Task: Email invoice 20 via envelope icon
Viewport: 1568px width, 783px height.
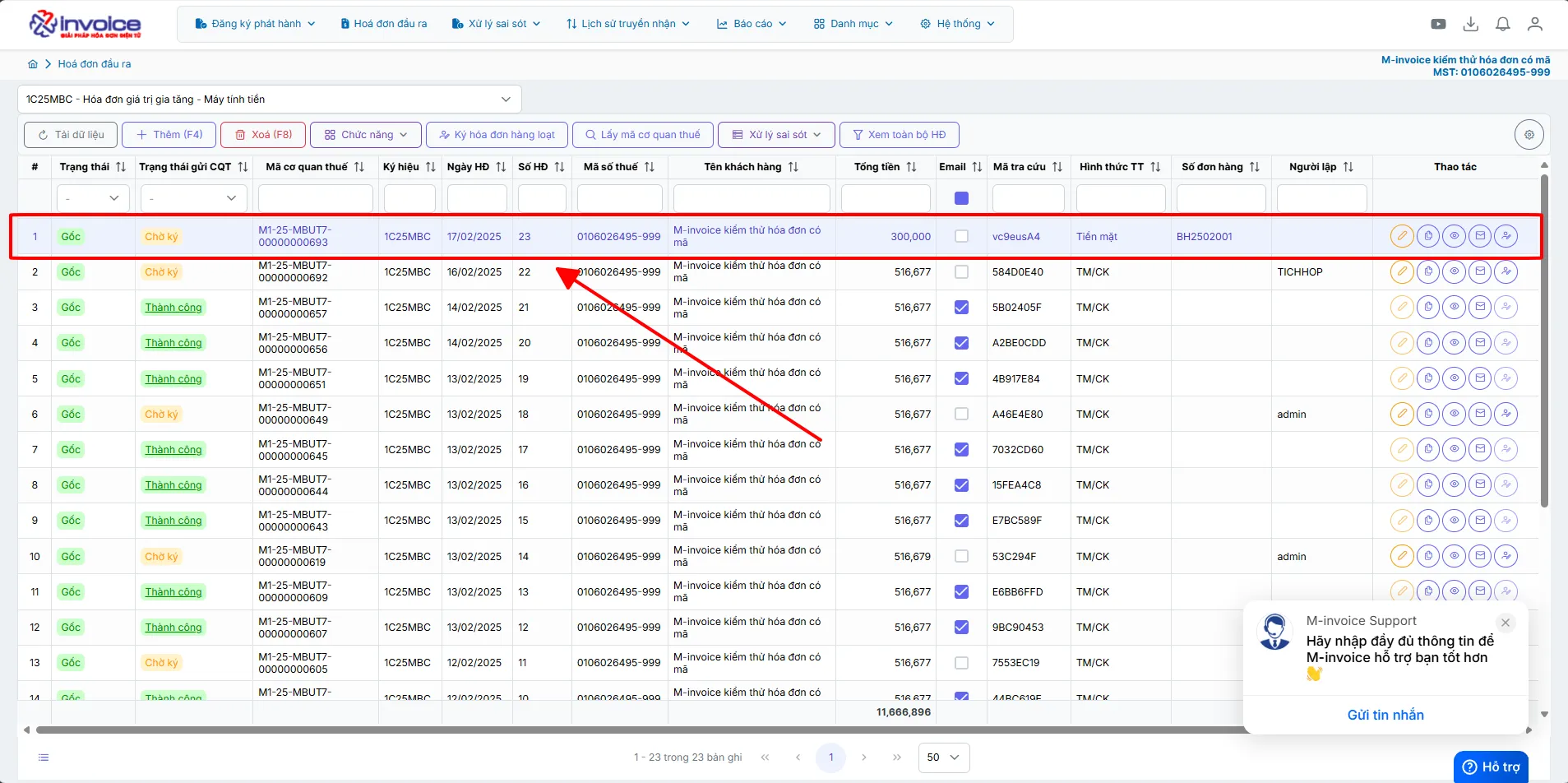Action: (1480, 342)
